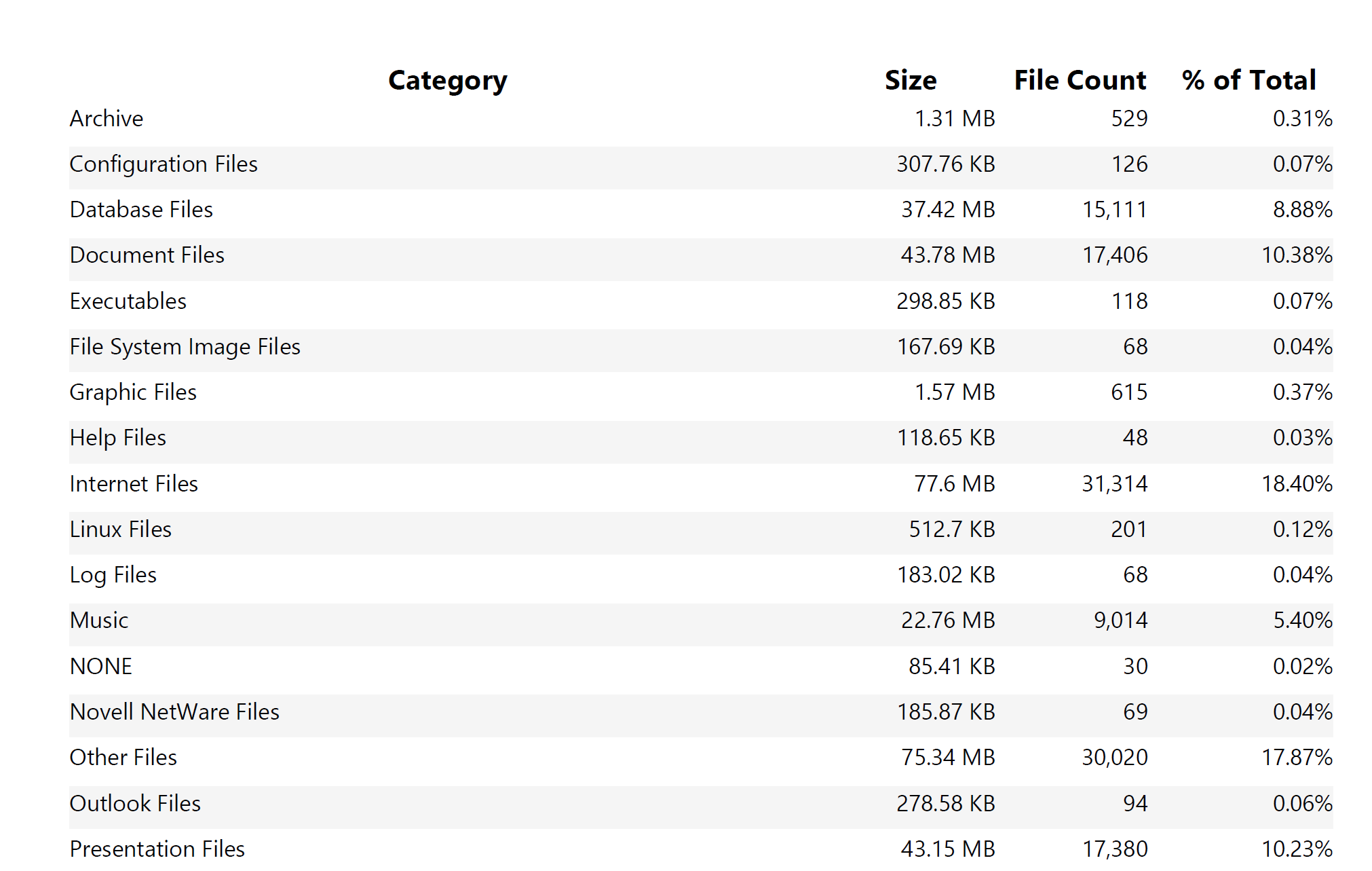The height and width of the screenshot is (871, 1372).
Task: Select the Archive category row
Action: coord(106,118)
